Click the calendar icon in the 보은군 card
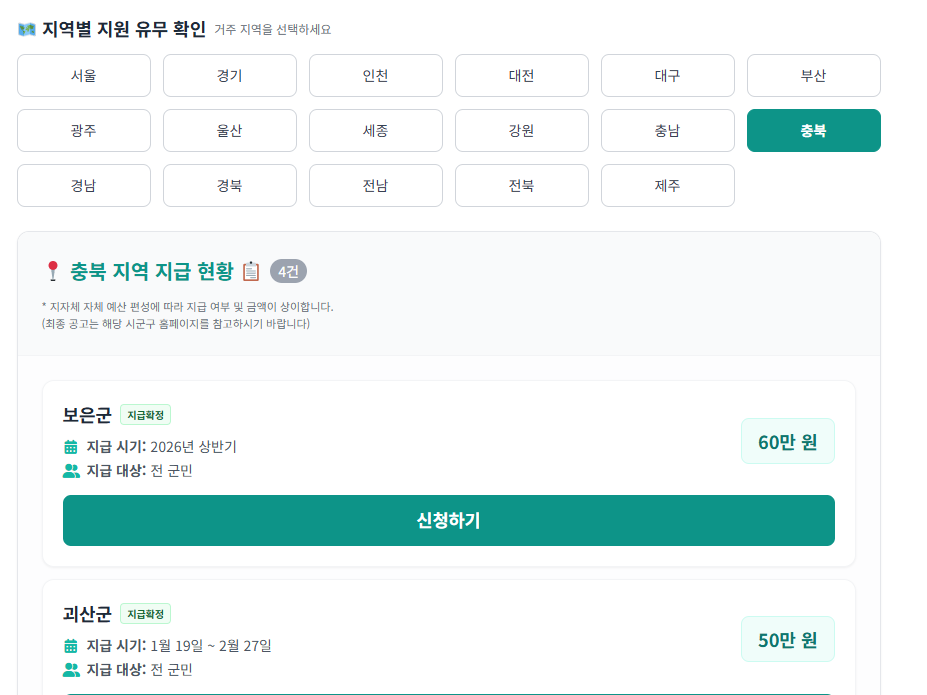 (x=71, y=447)
